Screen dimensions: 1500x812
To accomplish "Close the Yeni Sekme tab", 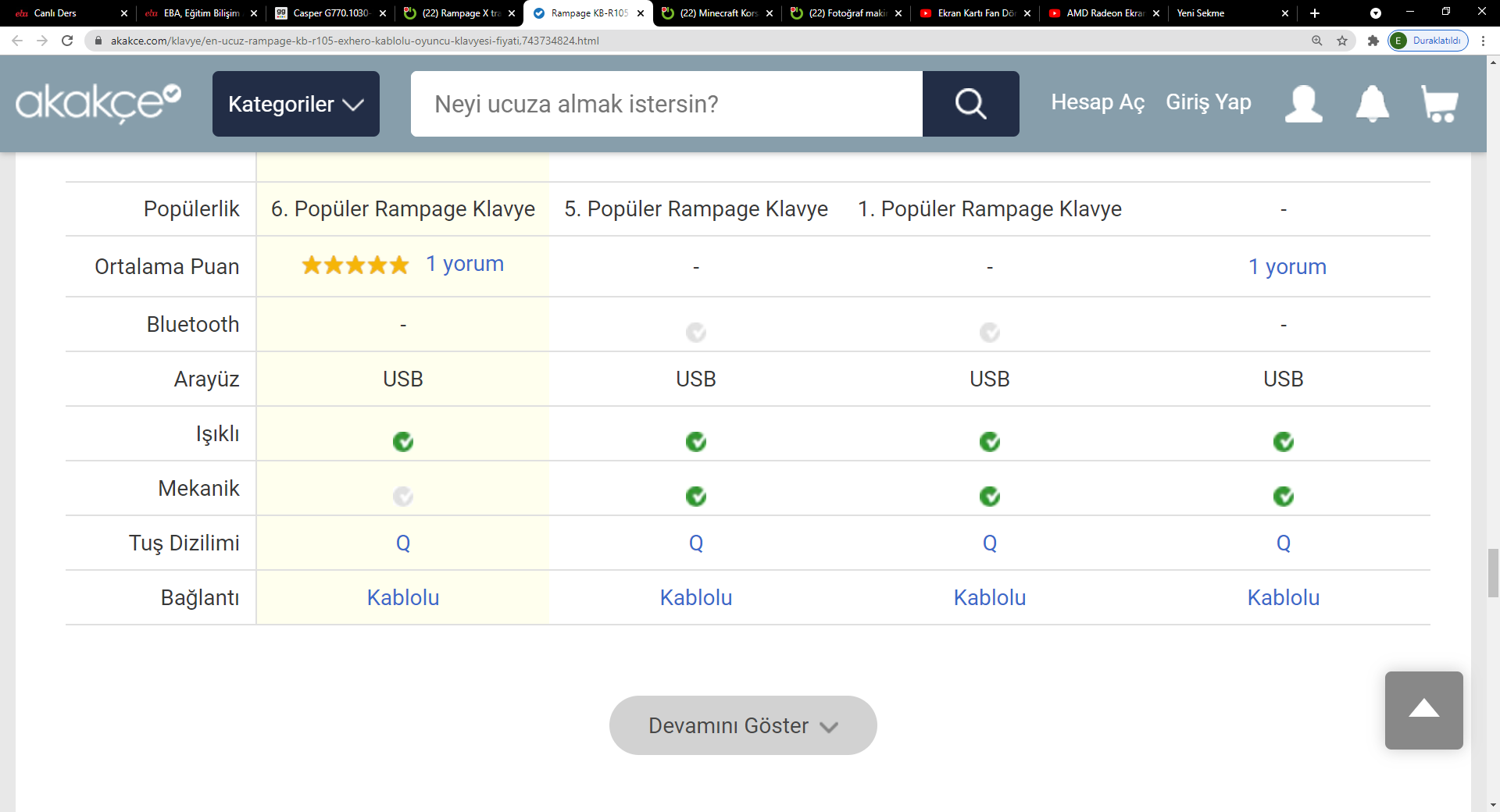I will (x=1285, y=13).
